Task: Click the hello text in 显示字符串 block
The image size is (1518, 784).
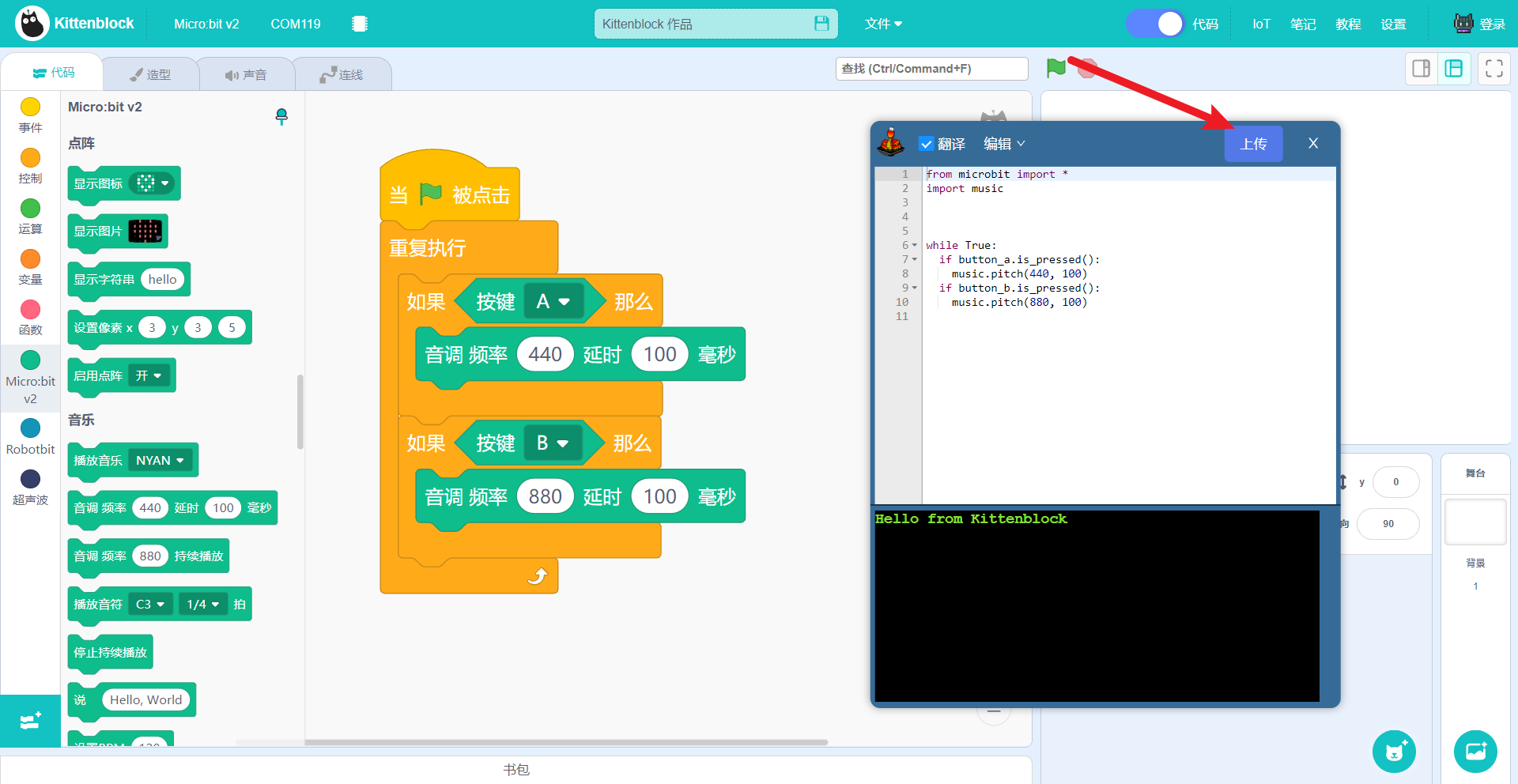Action: (162, 279)
